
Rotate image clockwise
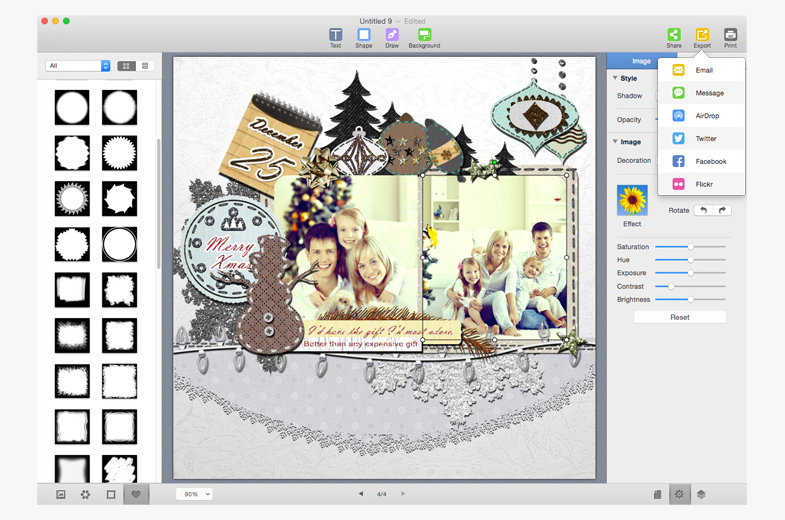point(722,210)
